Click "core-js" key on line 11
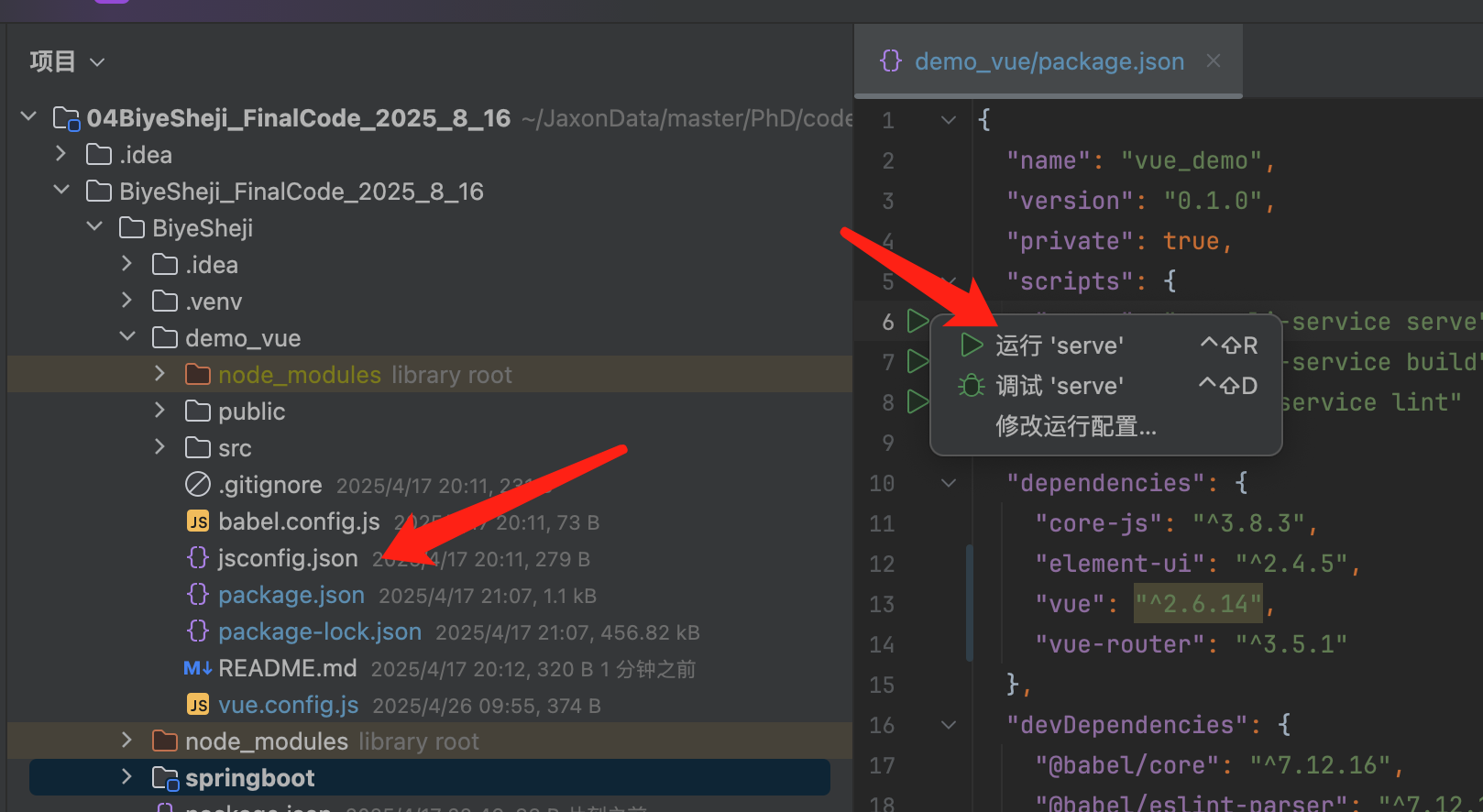 [1099, 523]
